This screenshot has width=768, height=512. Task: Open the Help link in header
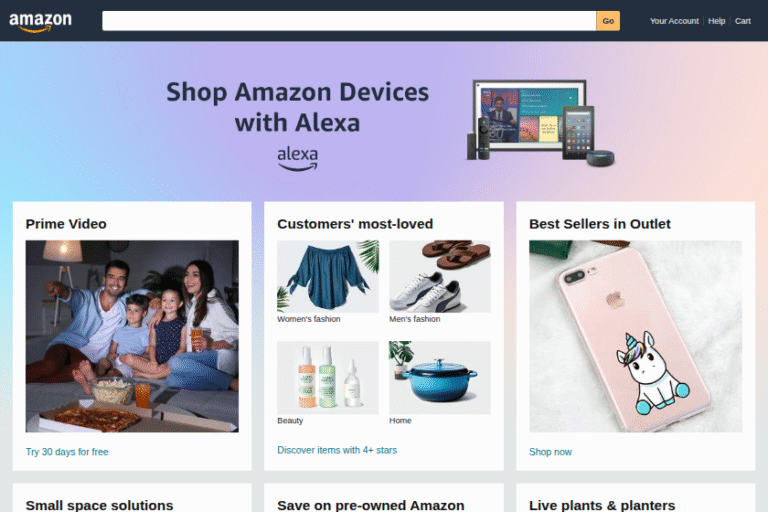pyautogui.click(x=716, y=21)
